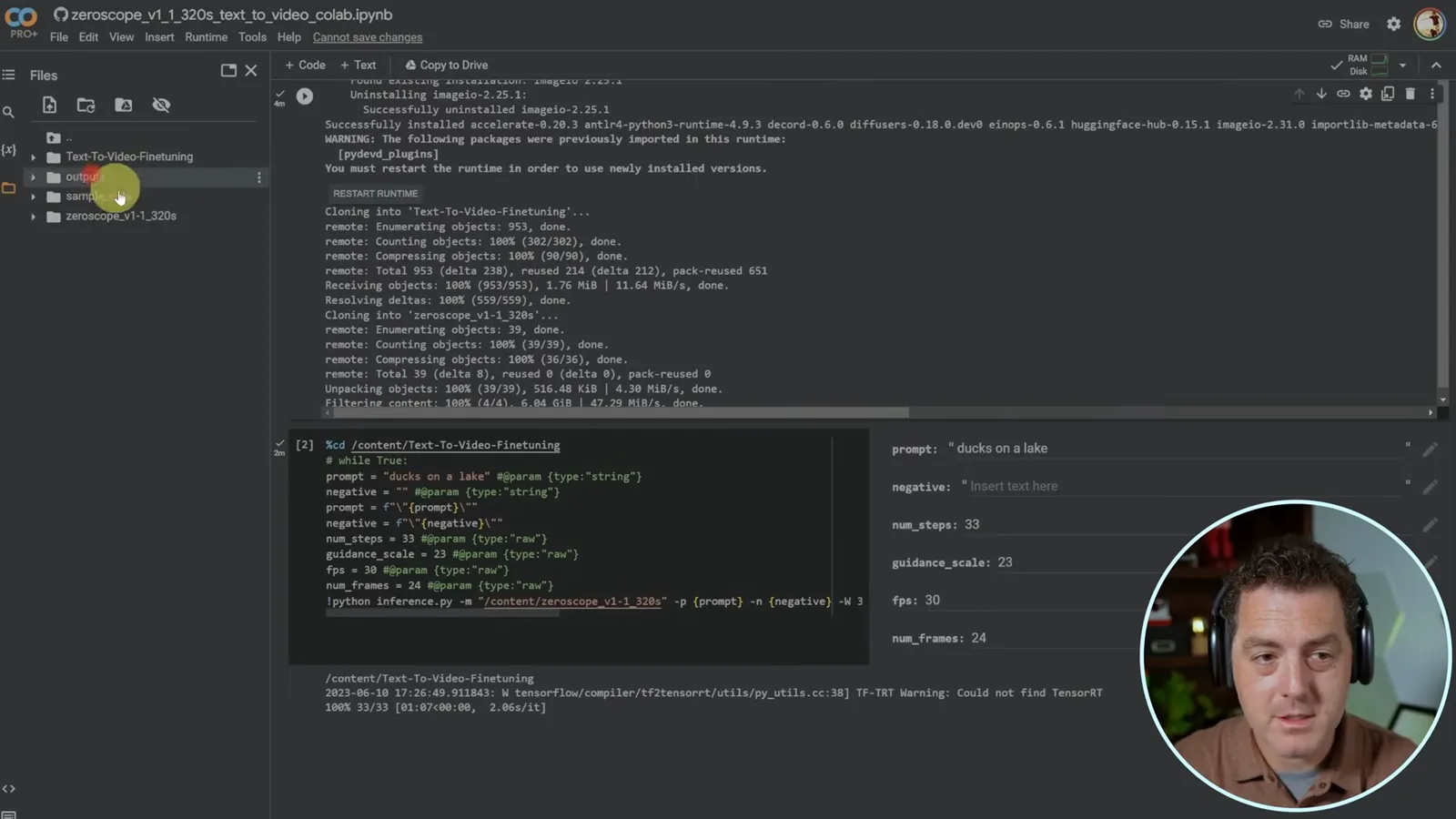The image size is (1456, 819).
Task: Click the Files folder sidebar icon
Action: [x=9, y=188]
